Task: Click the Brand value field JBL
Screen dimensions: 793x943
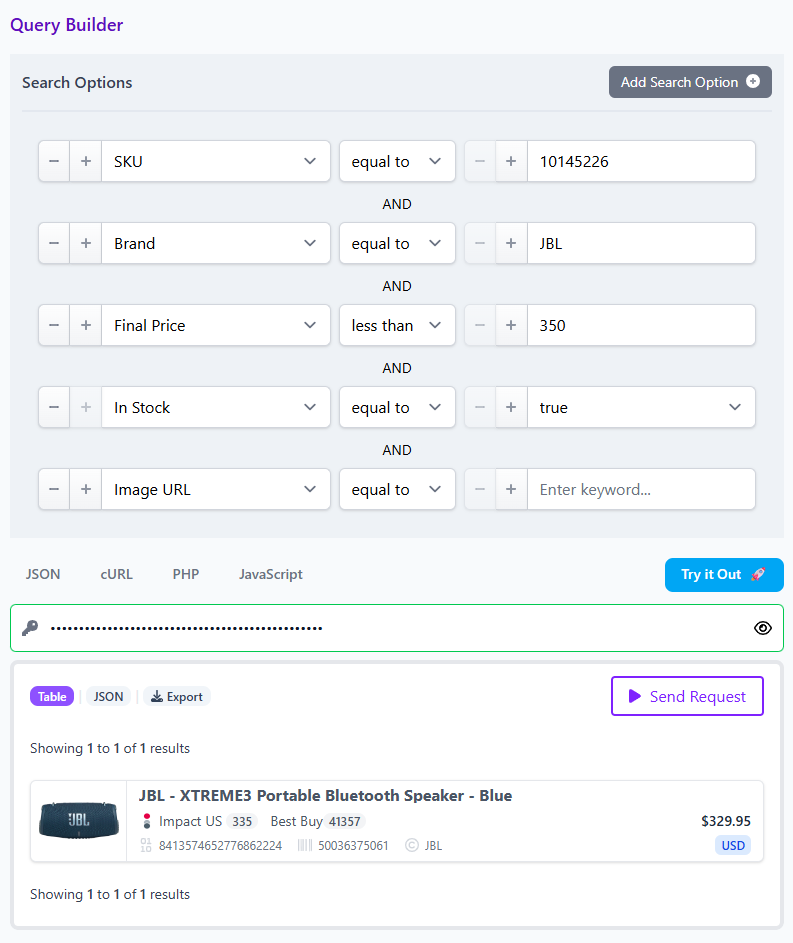Action: tap(641, 243)
